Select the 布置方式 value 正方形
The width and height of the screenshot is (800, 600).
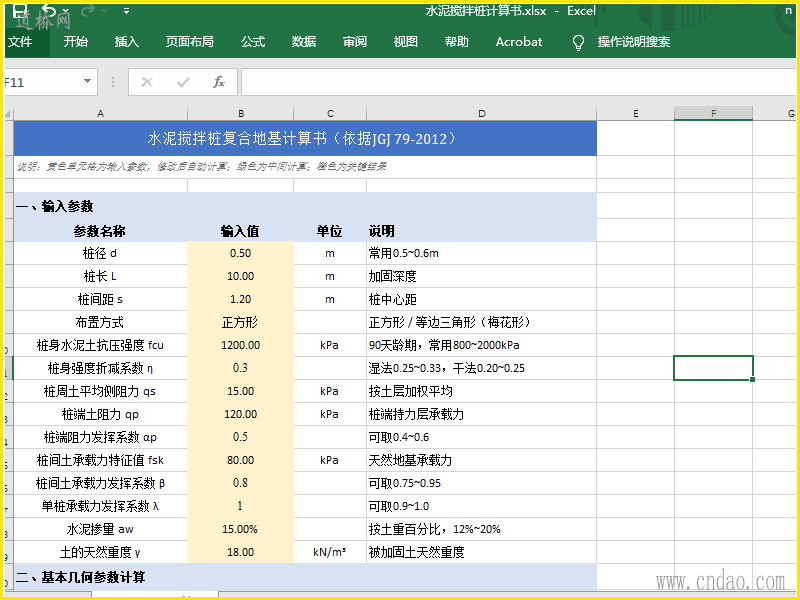[x=240, y=322]
